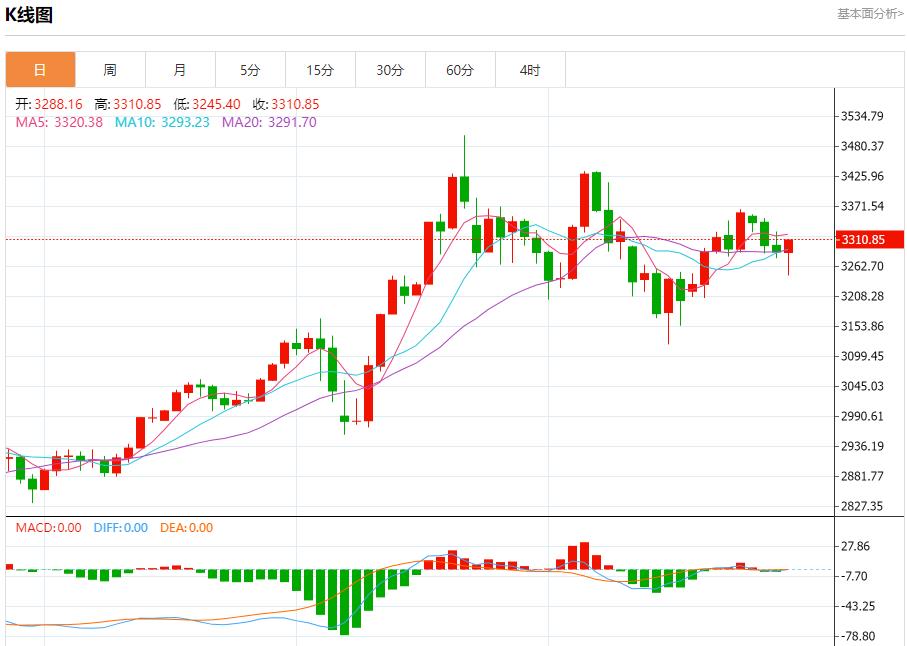Click the MA20: 3291.70 label
Image resolution: width=907 pixels, height=646 pixels.
point(270,122)
